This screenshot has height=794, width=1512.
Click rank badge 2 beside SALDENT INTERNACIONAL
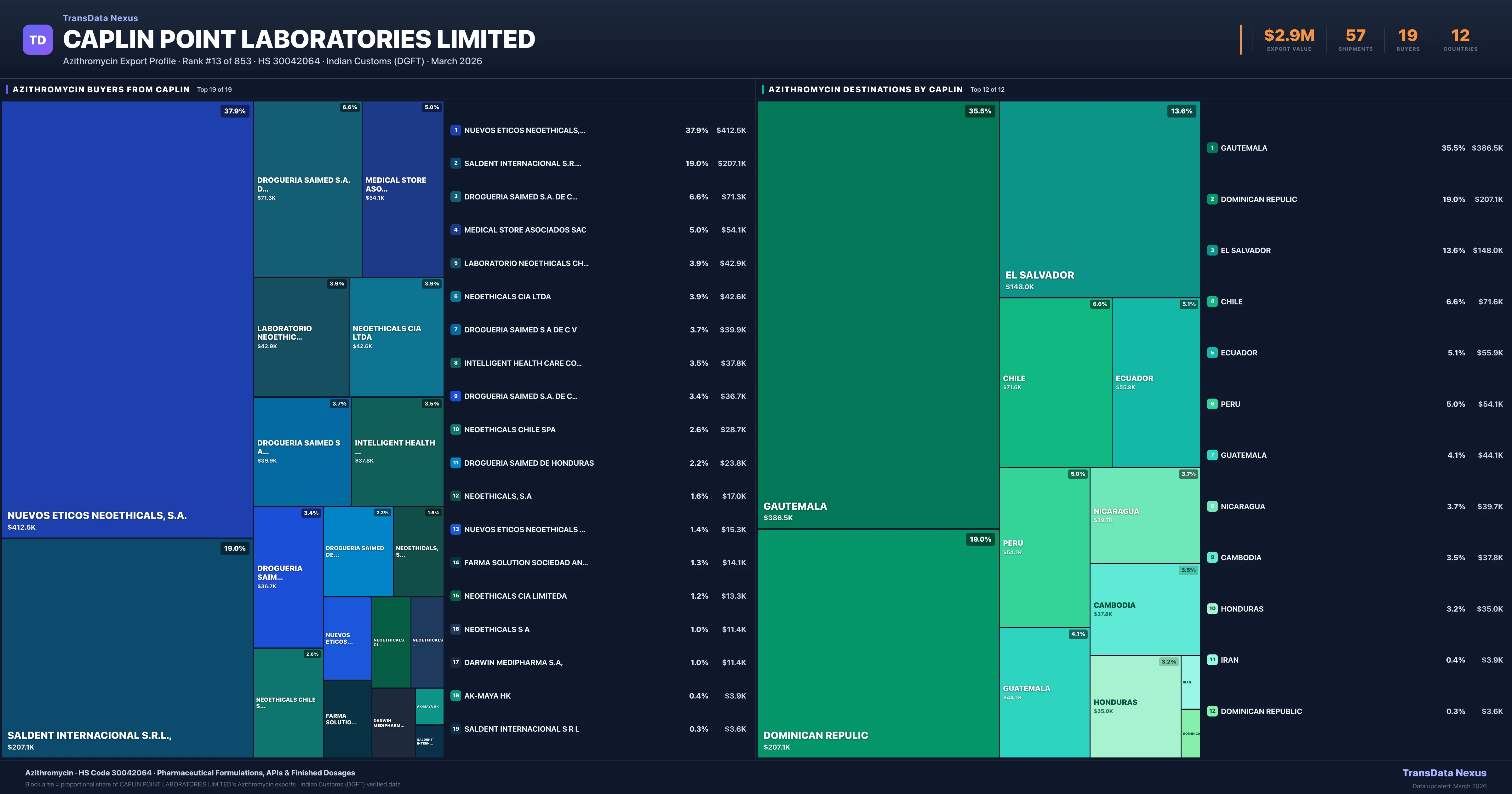pyautogui.click(x=456, y=163)
